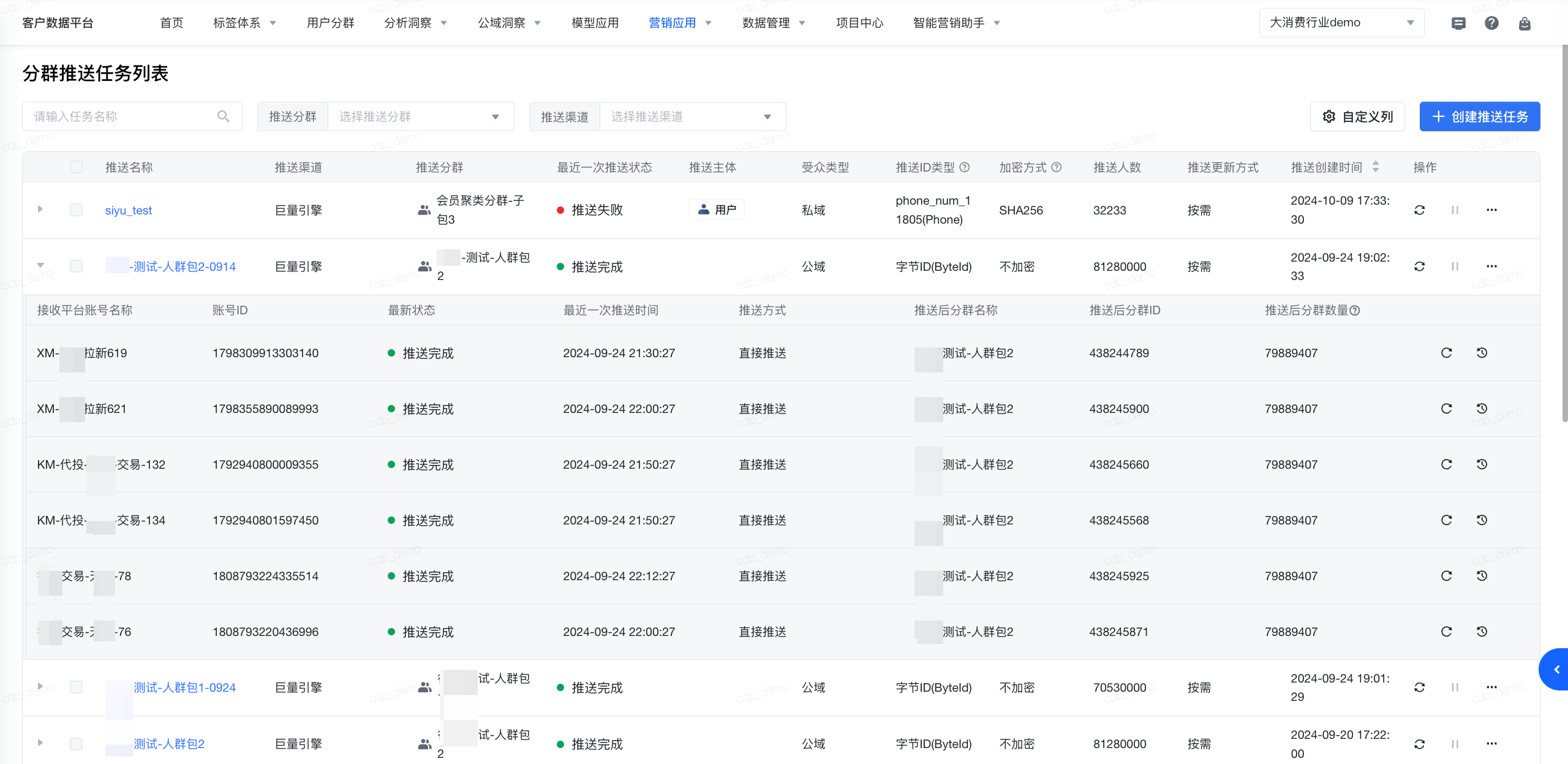Open the siyu_test task link
The width and height of the screenshot is (1568, 764).
pos(128,210)
